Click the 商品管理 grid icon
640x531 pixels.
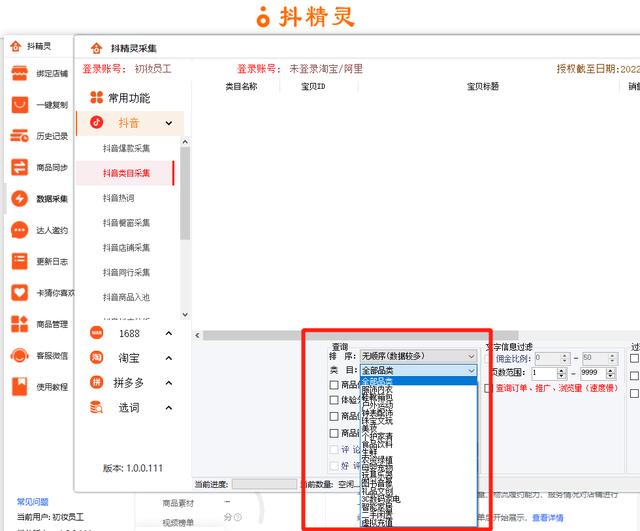19,324
